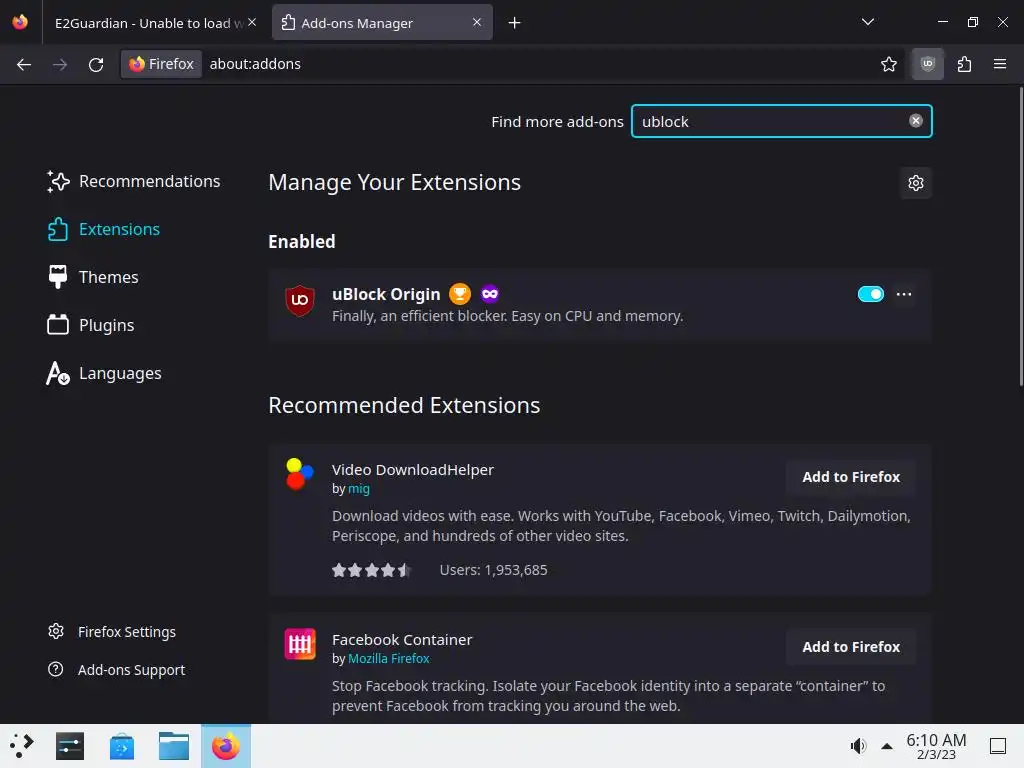1024x768 pixels.
Task: Click the Video DownloadHelper star rating
Action: click(x=371, y=570)
